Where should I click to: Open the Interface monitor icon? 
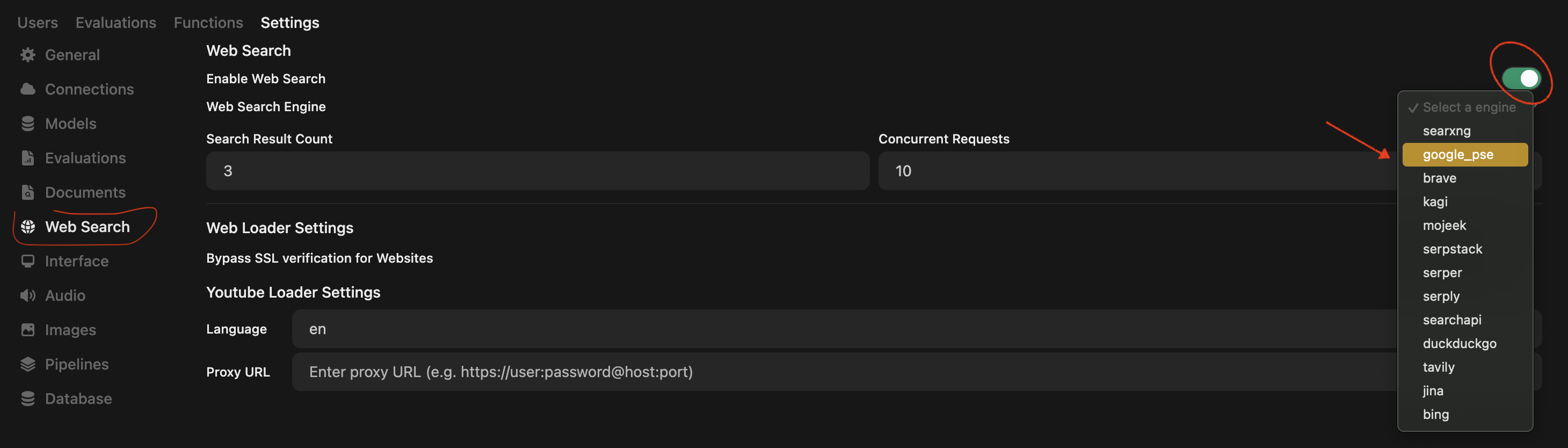[x=28, y=261]
